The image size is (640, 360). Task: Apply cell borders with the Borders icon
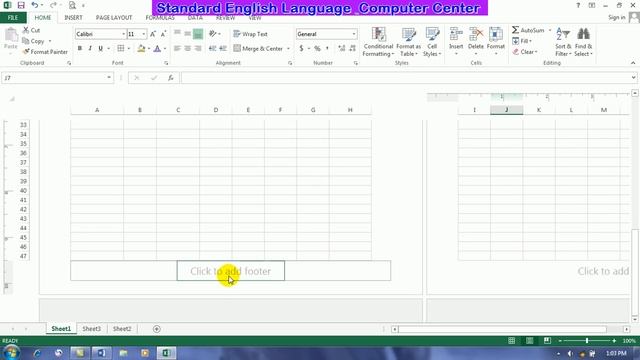pos(121,49)
